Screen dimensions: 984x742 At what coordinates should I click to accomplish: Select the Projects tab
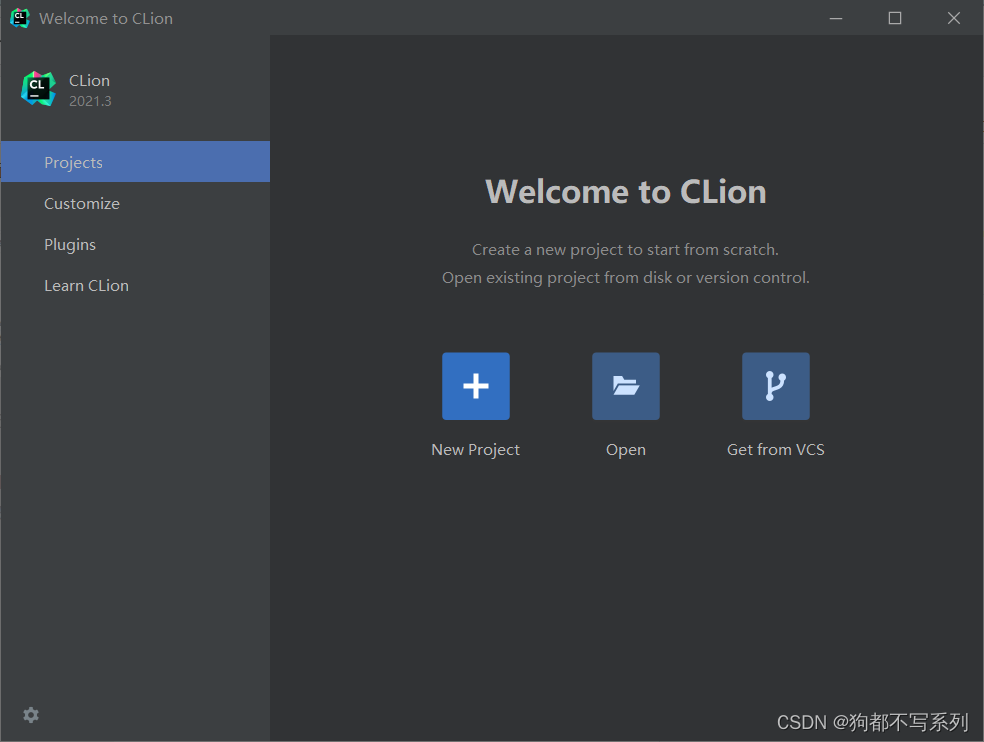tap(136, 162)
